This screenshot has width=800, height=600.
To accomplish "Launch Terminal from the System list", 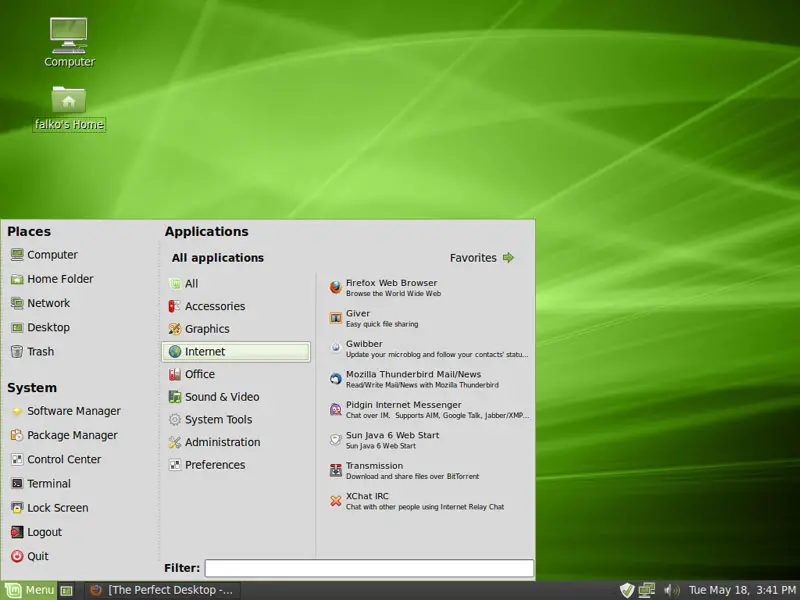I will tap(41, 484).
